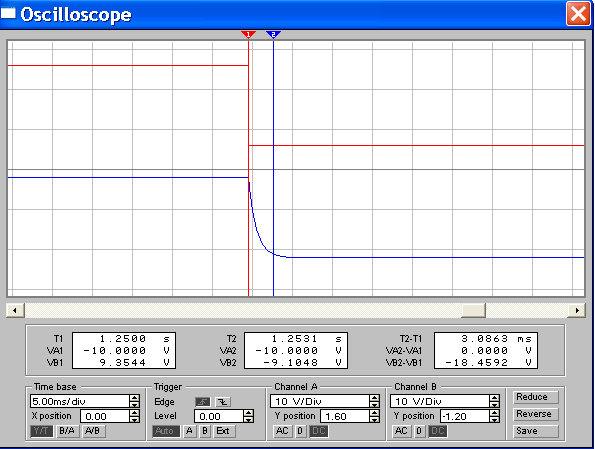The height and width of the screenshot is (449, 595).
Task: Click the Channel A scale 10 V/Div field
Action: (x=320, y=401)
